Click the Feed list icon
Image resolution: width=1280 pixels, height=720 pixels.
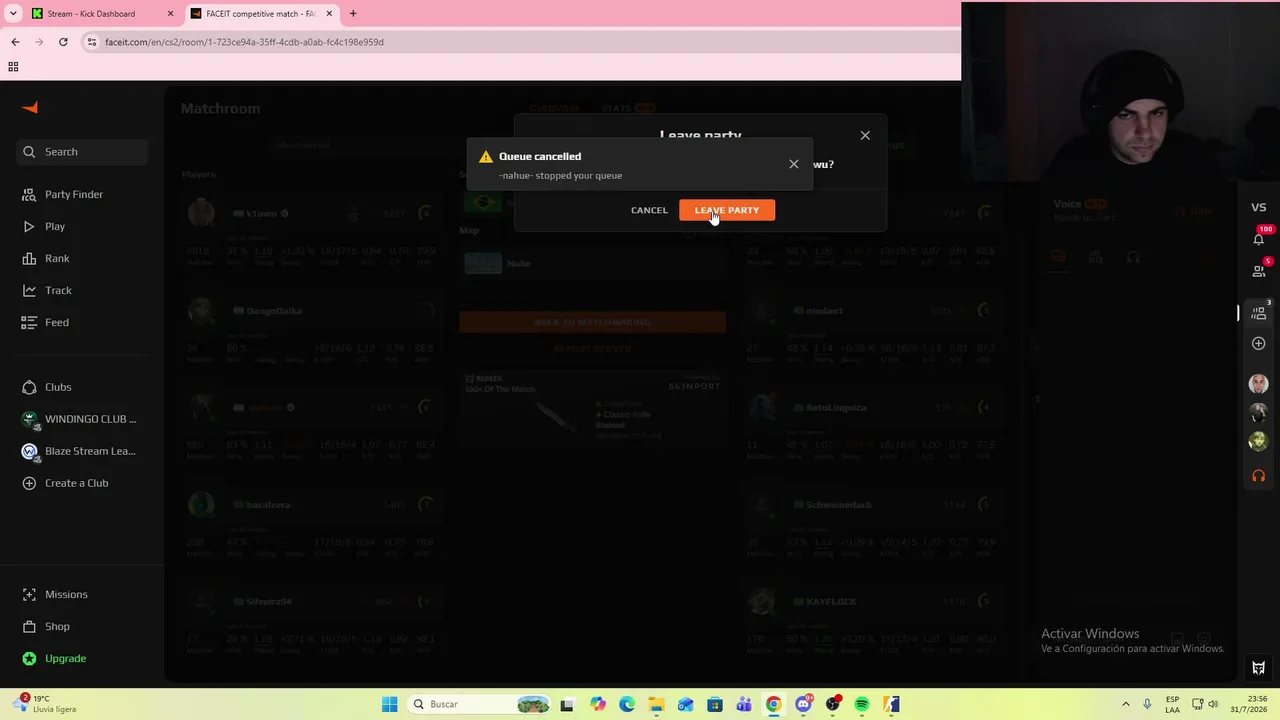(x=29, y=322)
